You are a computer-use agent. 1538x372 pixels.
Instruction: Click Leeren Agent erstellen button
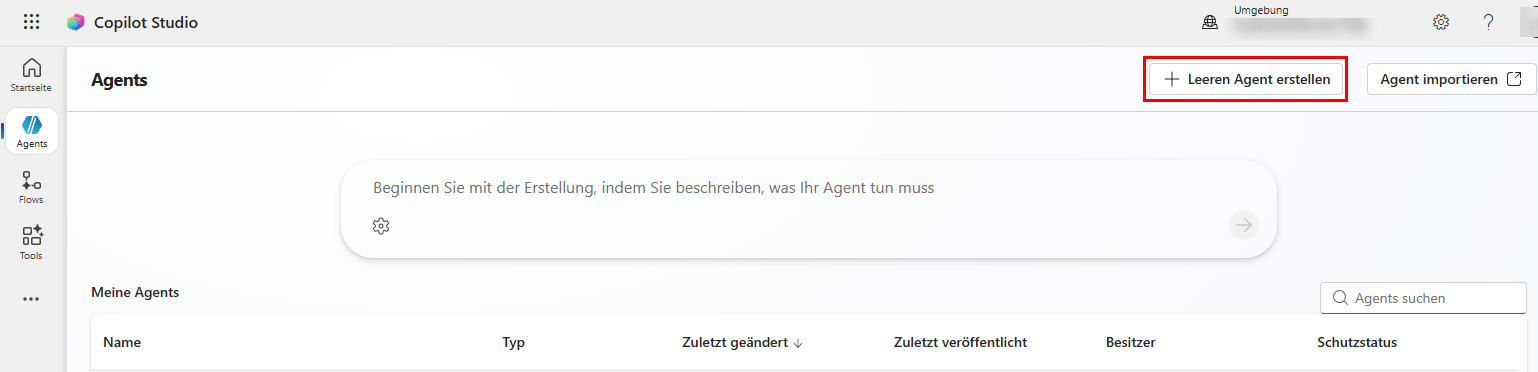[1245, 80]
